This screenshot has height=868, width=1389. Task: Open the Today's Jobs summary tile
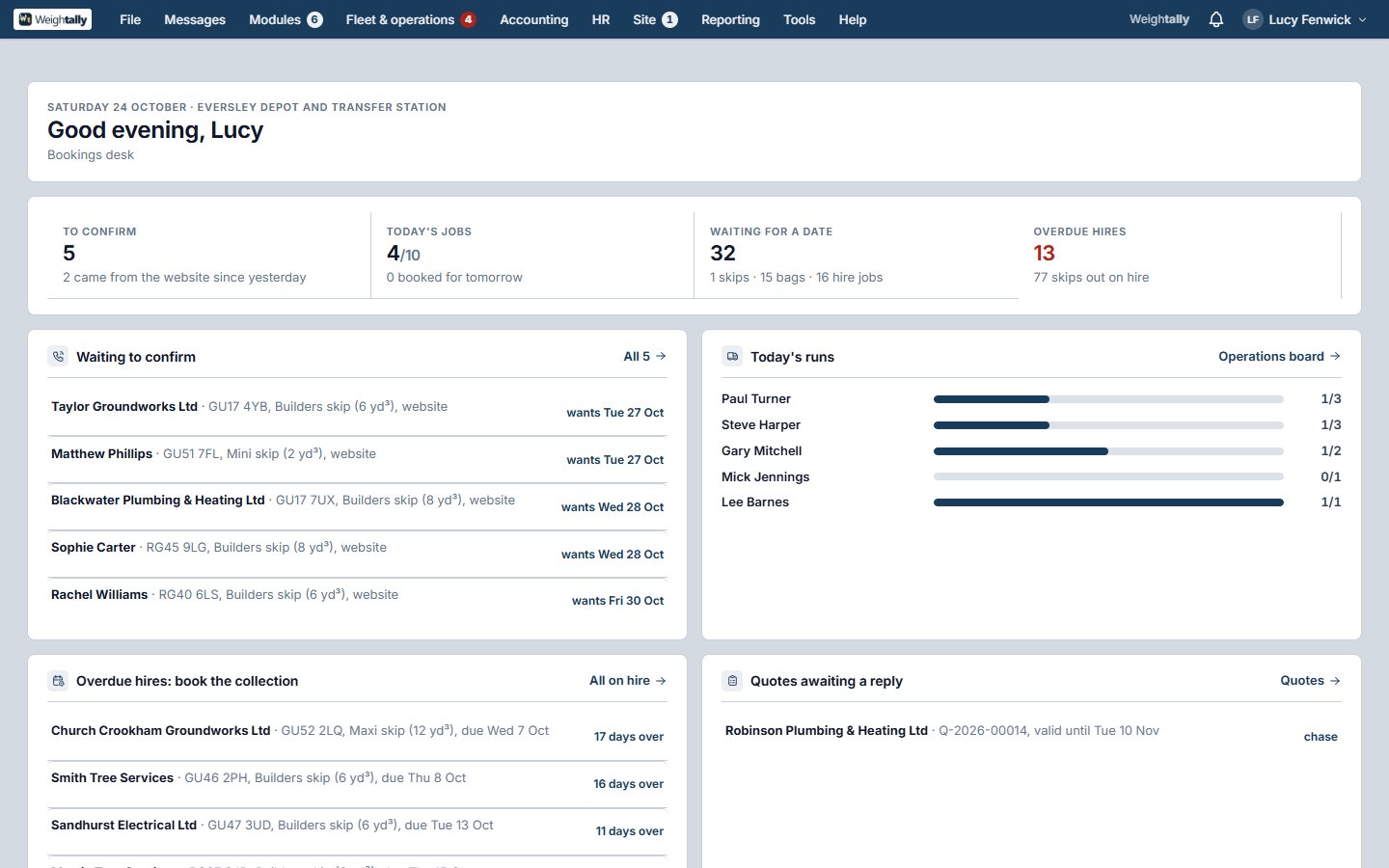coord(532,255)
